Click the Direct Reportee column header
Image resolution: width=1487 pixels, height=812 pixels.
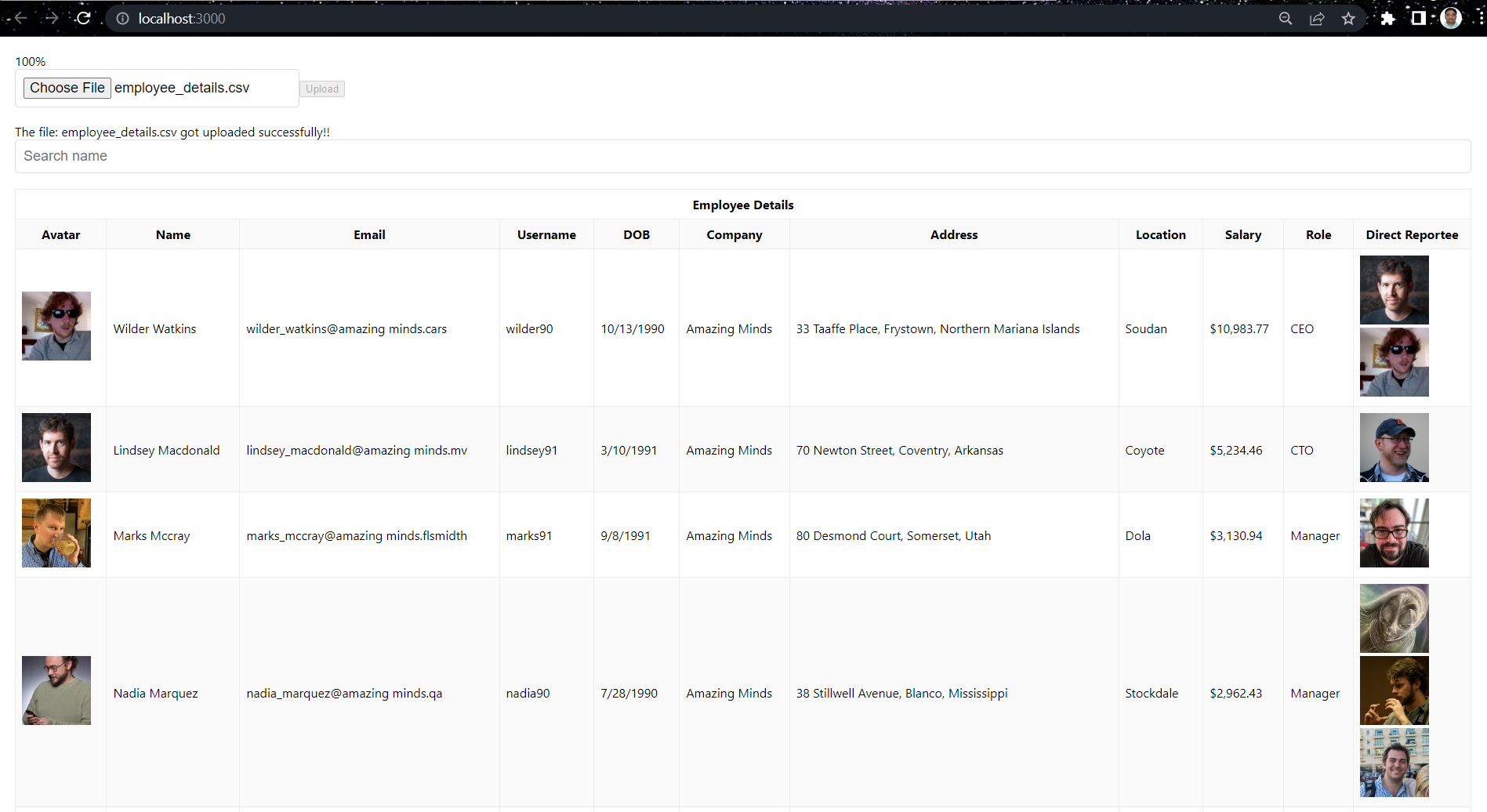(1412, 234)
